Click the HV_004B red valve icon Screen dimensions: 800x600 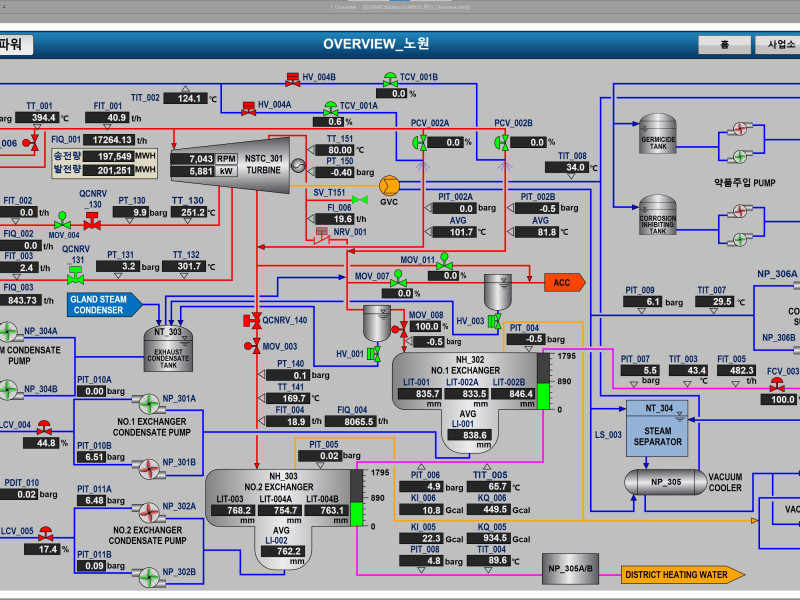coord(292,79)
